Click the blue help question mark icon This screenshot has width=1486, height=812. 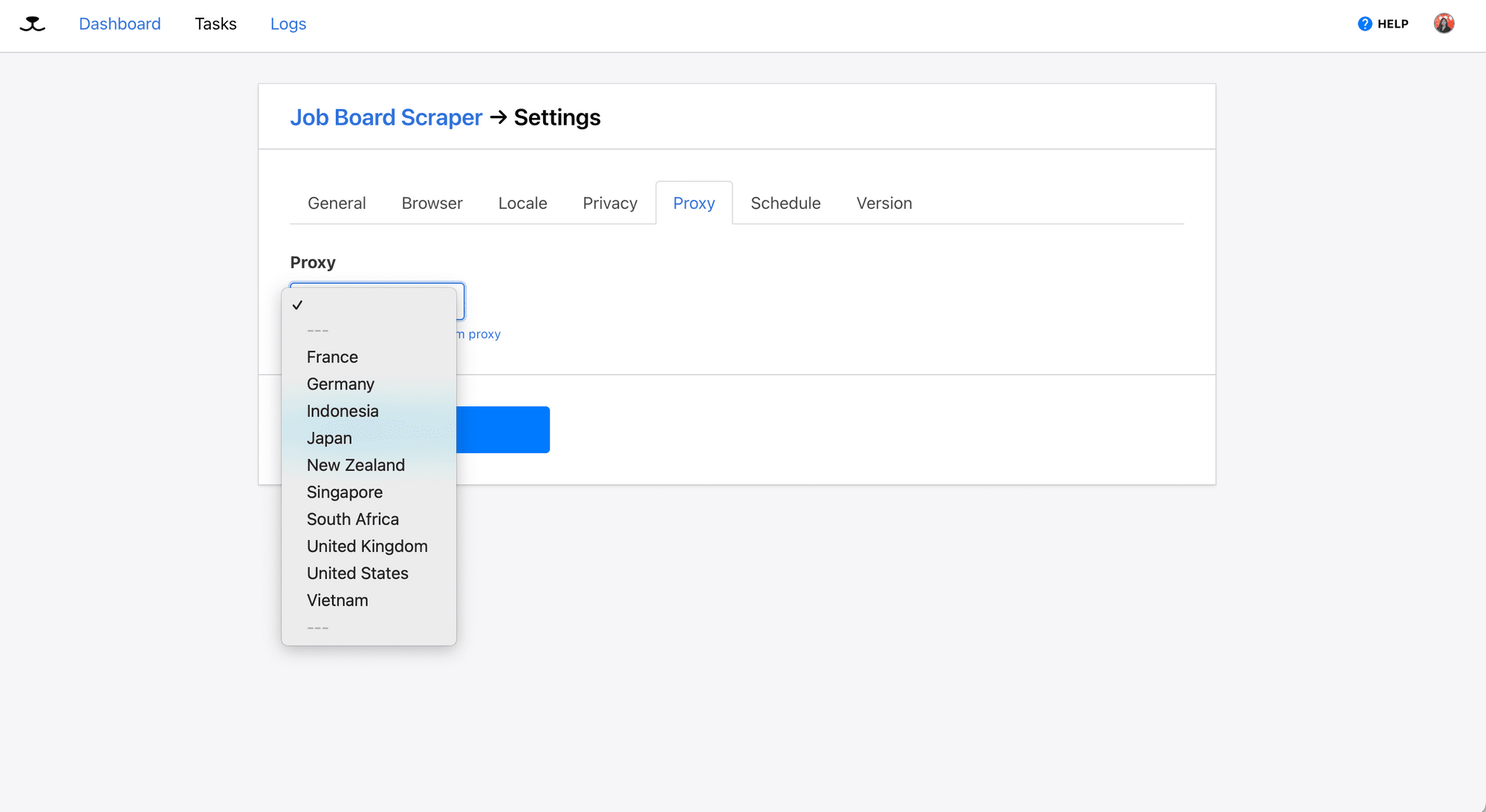[1364, 24]
